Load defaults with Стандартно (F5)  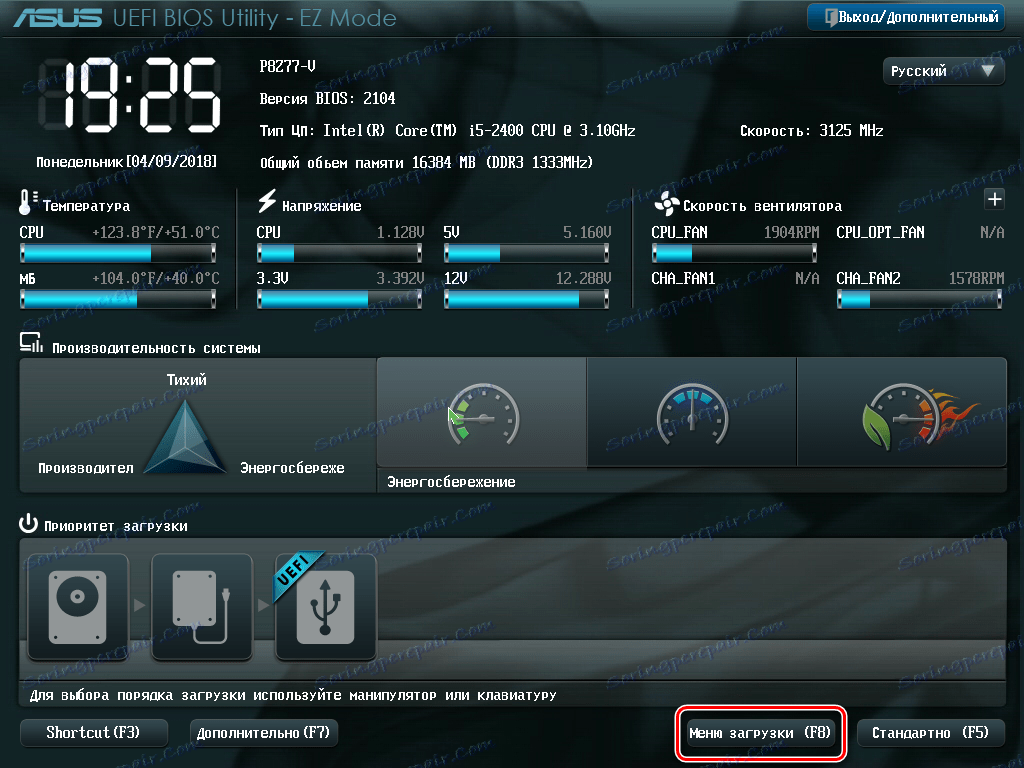click(931, 733)
